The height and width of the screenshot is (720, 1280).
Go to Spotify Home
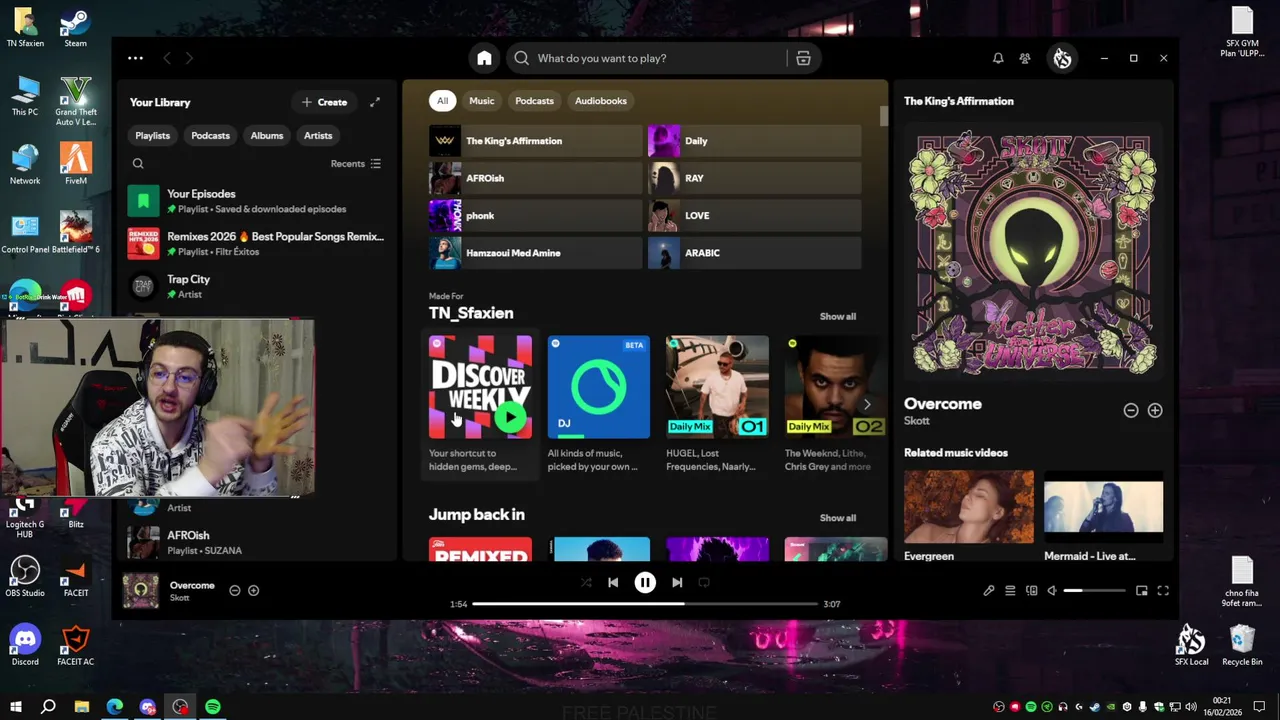[484, 58]
